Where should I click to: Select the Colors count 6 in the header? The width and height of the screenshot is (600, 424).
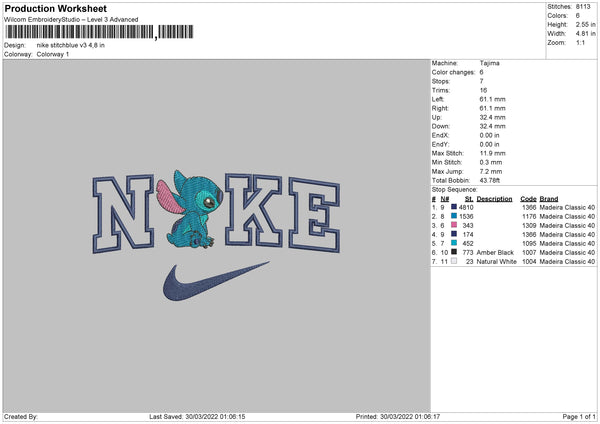578,16
